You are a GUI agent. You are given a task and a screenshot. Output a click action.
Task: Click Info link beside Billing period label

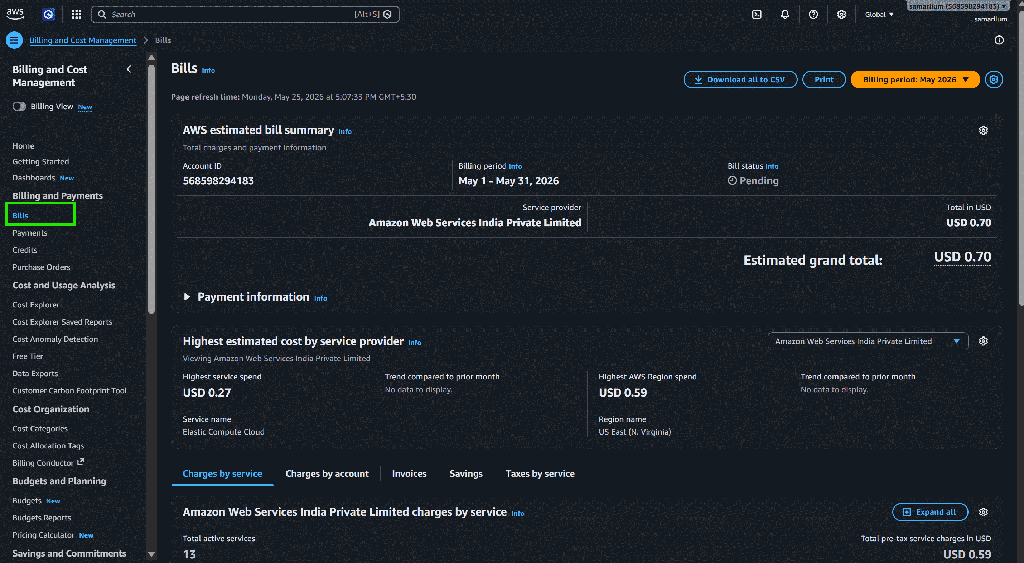pos(515,167)
